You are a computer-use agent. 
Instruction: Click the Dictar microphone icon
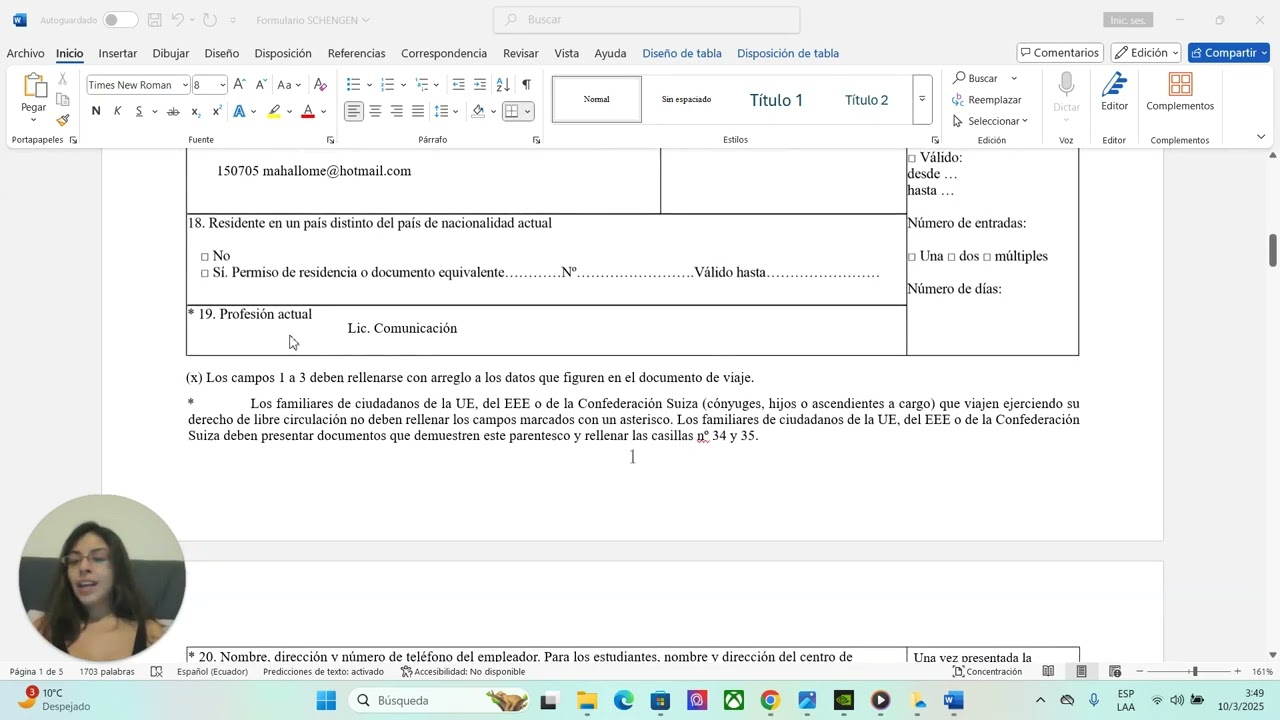click(x=1066, y=84)
